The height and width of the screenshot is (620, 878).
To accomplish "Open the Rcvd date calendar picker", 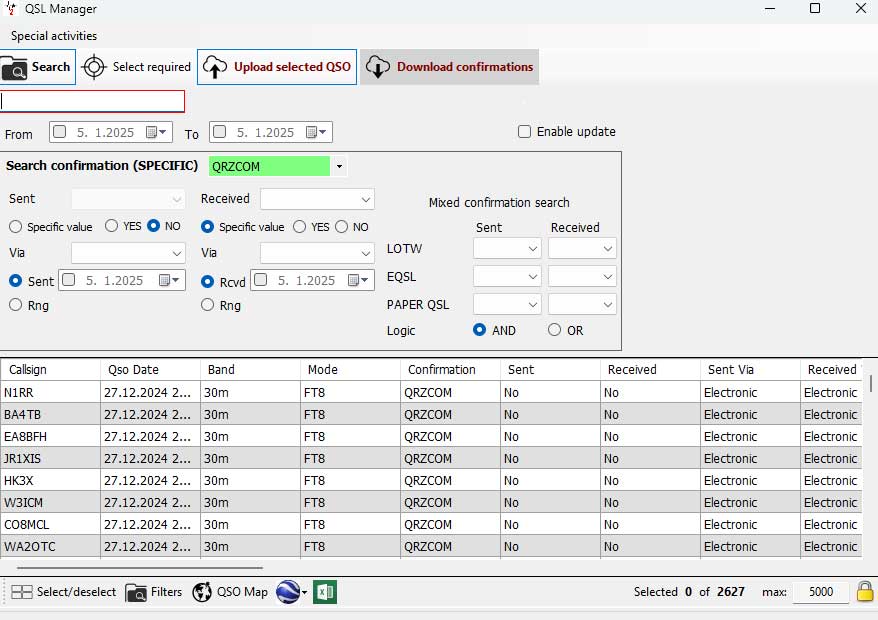I will click(358, 280).
